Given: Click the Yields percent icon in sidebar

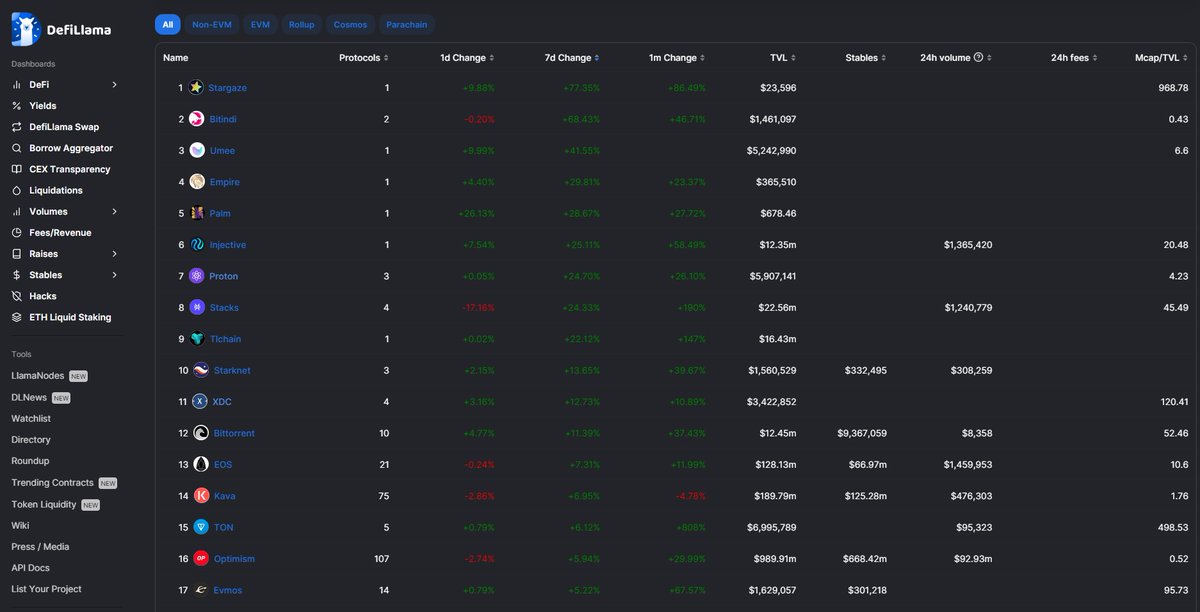Looking at the screenshot, I should click(x=17, y=106).
